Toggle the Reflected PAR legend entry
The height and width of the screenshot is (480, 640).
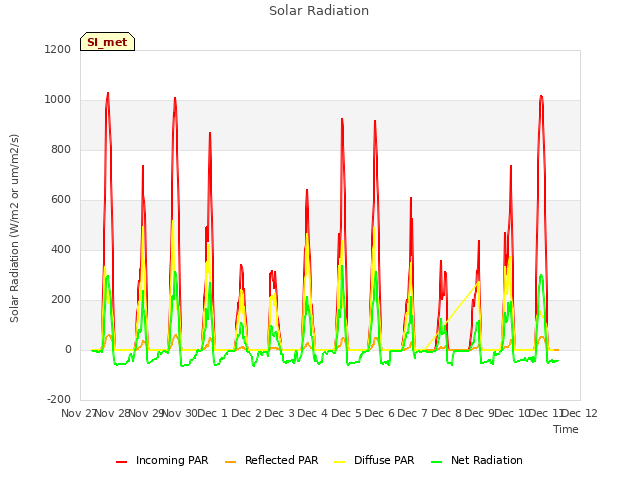click(271, 460)
